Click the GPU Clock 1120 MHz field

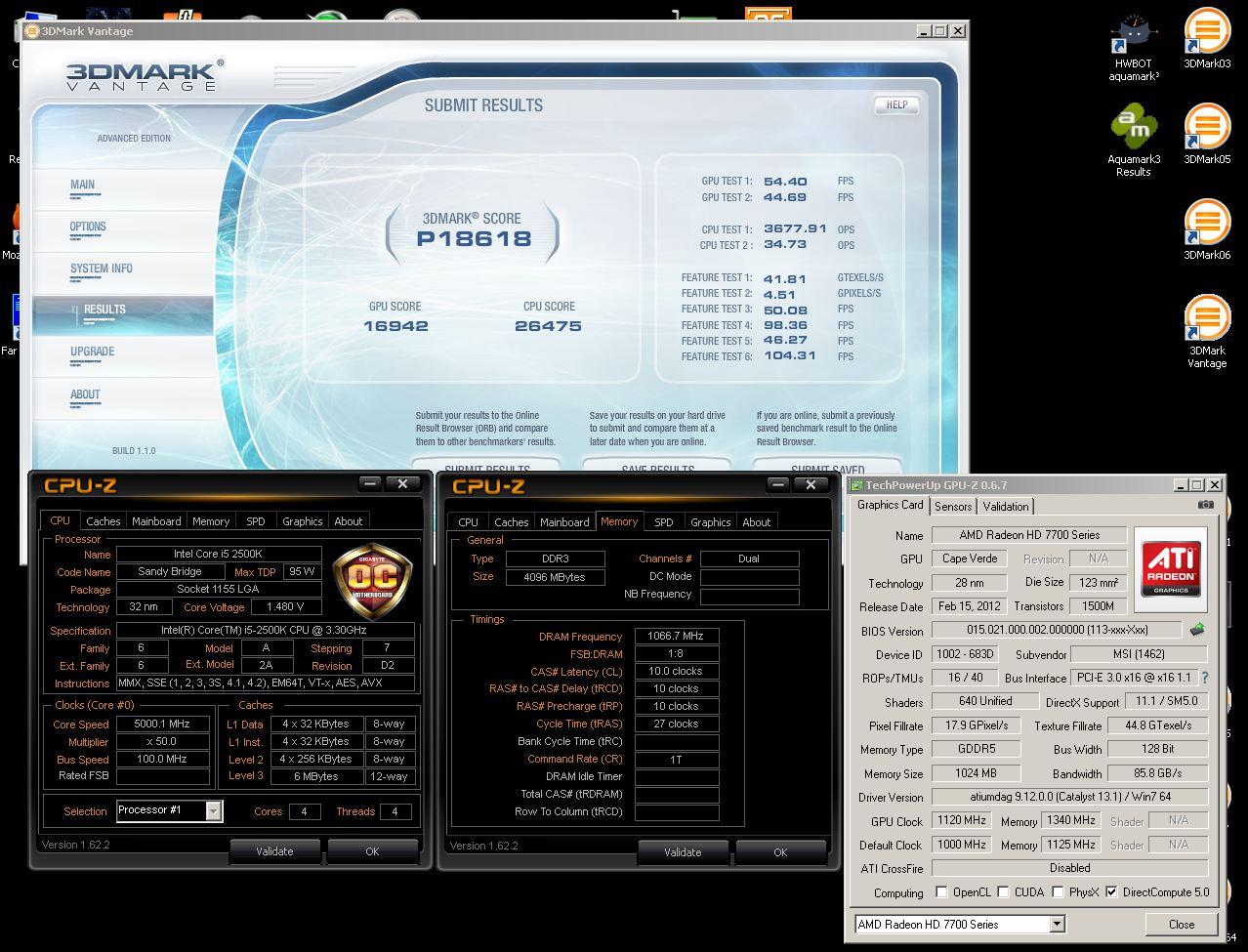point(962,820)
